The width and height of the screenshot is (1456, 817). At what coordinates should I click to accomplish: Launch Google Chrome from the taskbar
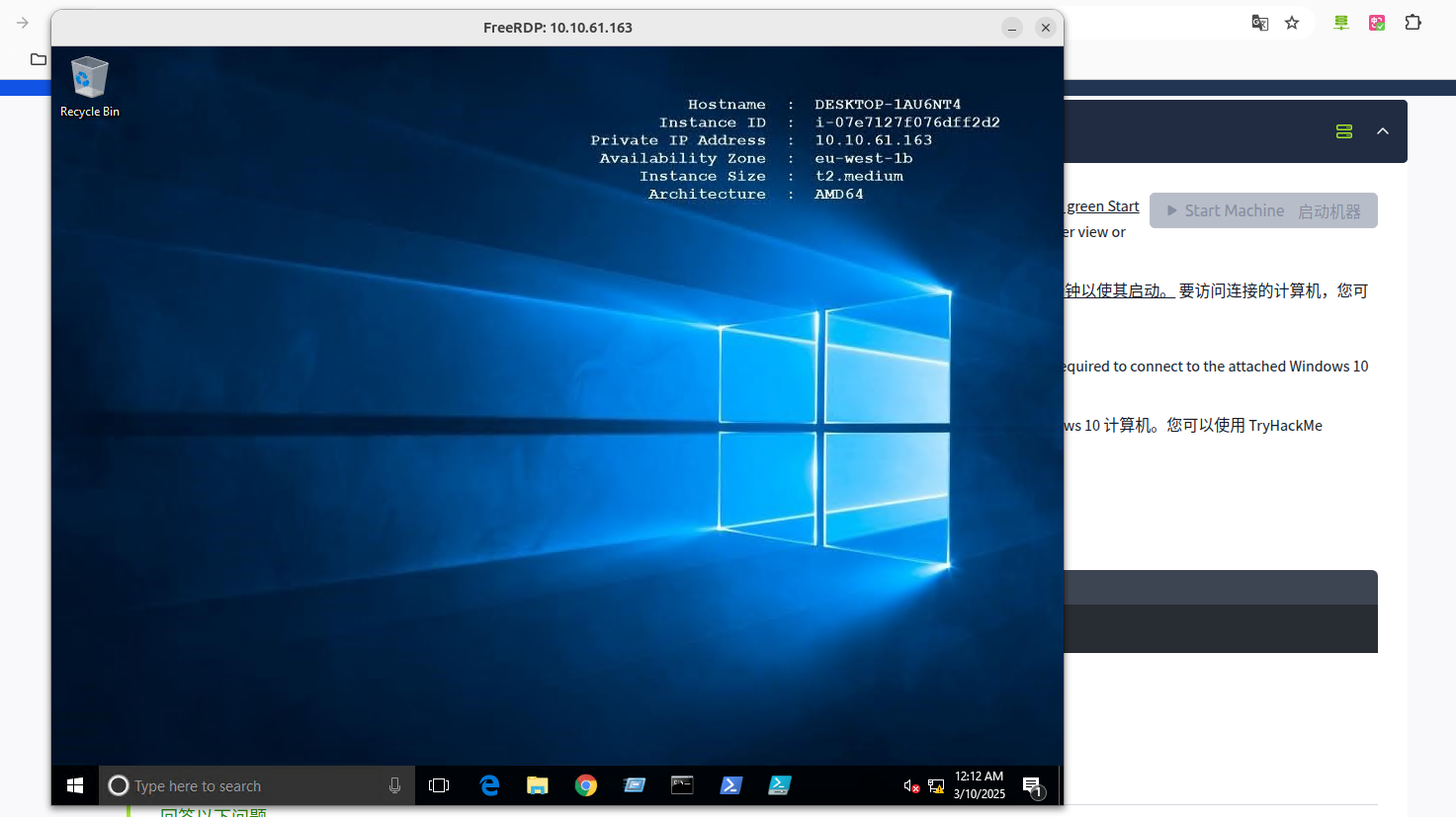(586, 785)
